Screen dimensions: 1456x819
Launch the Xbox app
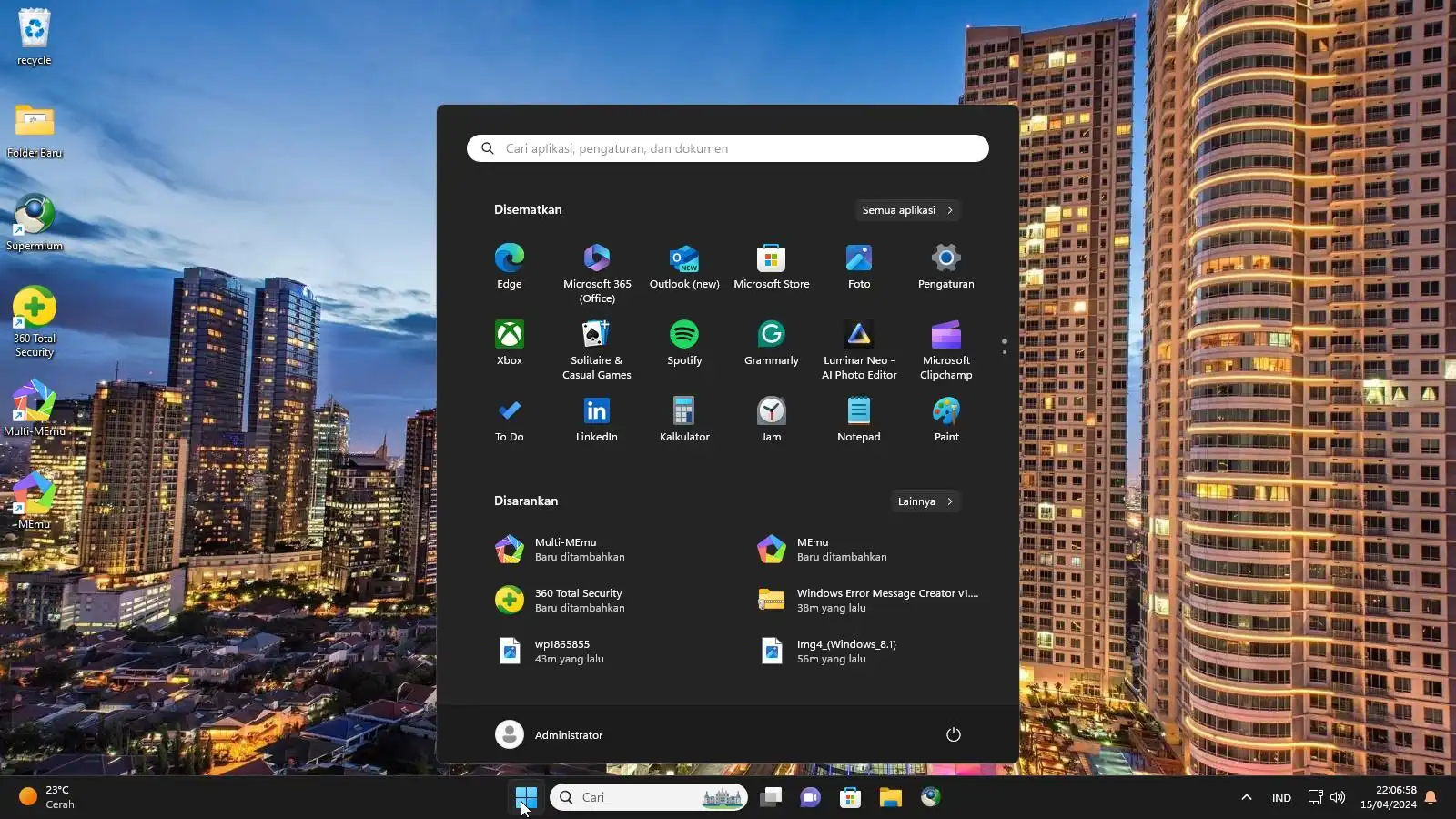coord(510,343)
